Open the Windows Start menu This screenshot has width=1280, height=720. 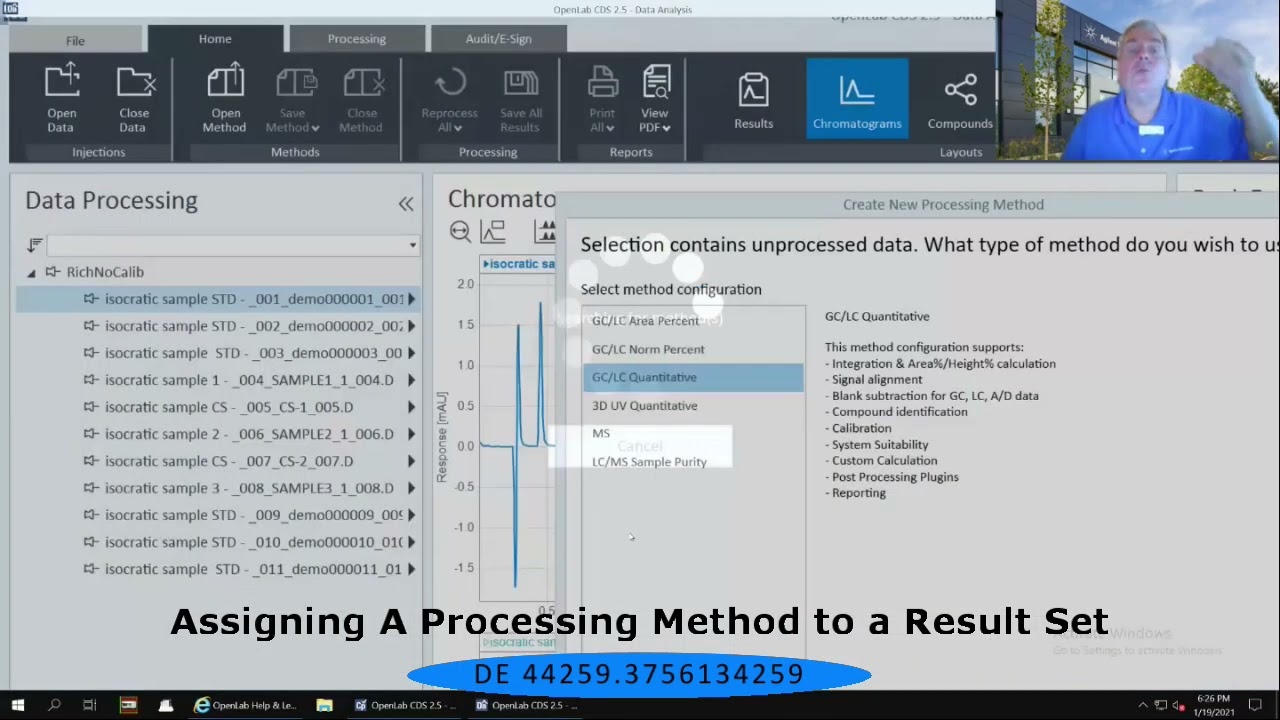(18, 705)
